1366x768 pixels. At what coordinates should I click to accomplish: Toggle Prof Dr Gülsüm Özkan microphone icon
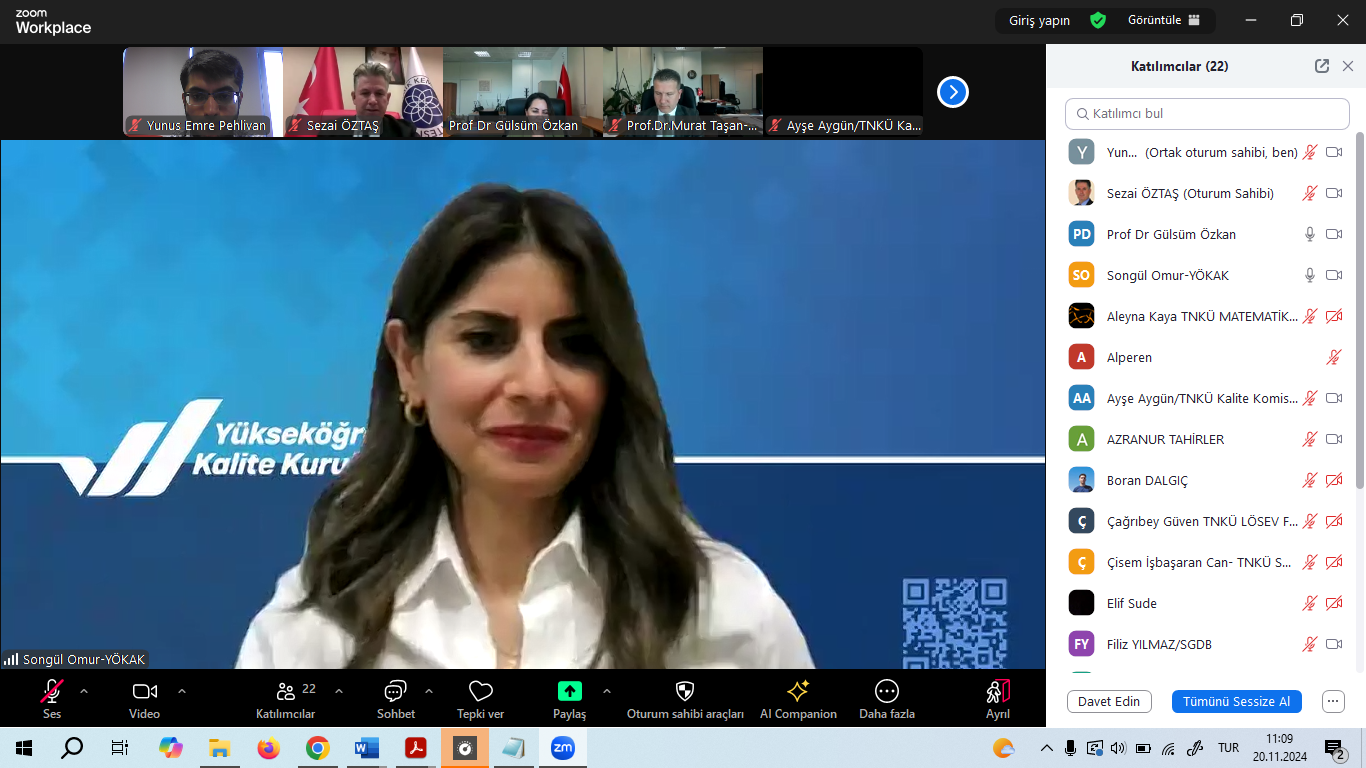click(x=1310, y=234)
